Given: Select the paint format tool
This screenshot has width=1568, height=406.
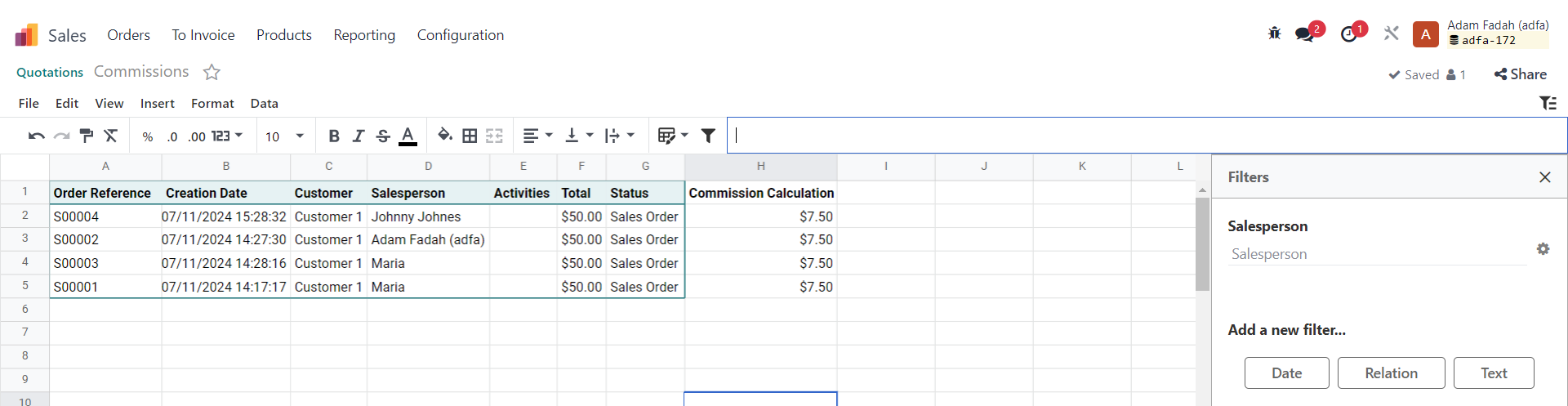Looking at the screenshot, I should point(86,136).
